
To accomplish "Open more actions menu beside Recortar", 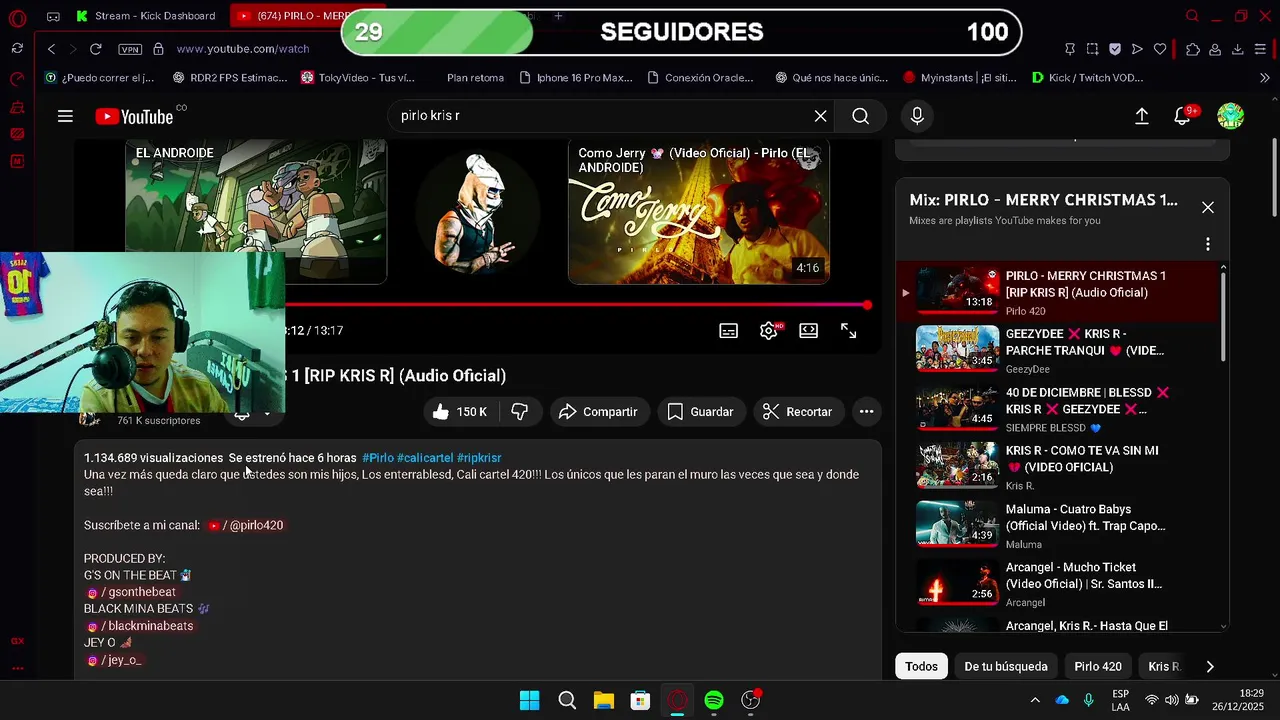I will (866, 412).
